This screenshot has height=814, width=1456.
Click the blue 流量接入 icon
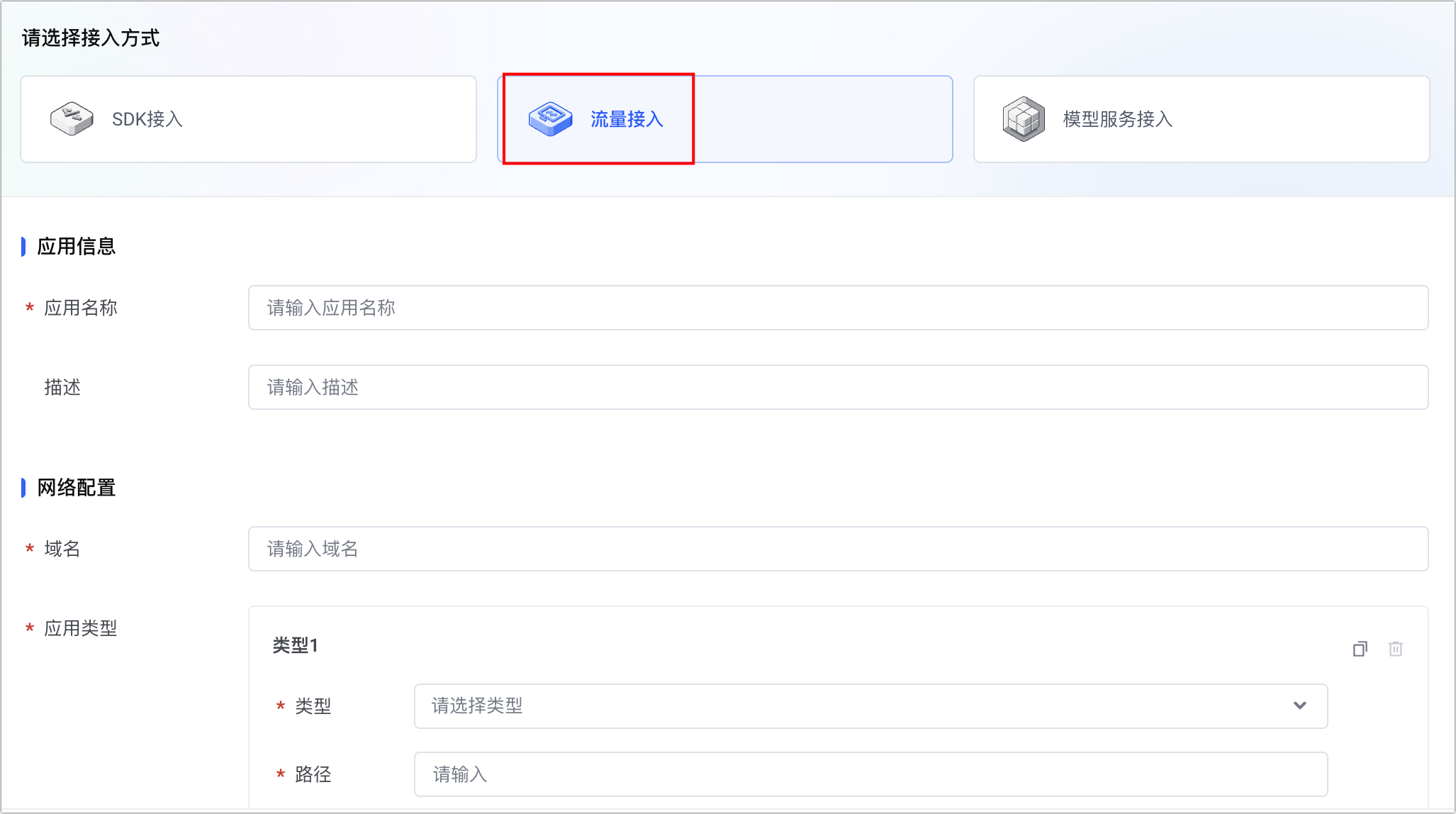[550, 118]
